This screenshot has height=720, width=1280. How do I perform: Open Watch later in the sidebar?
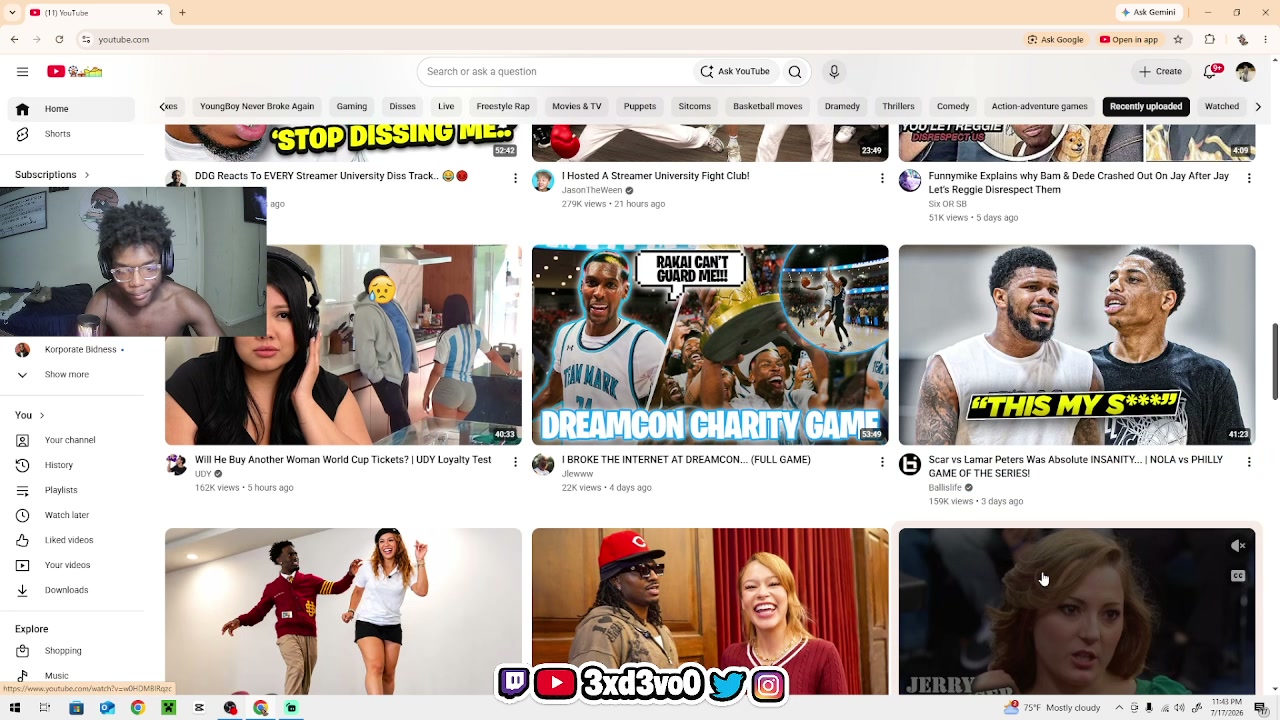click(67, 515)
